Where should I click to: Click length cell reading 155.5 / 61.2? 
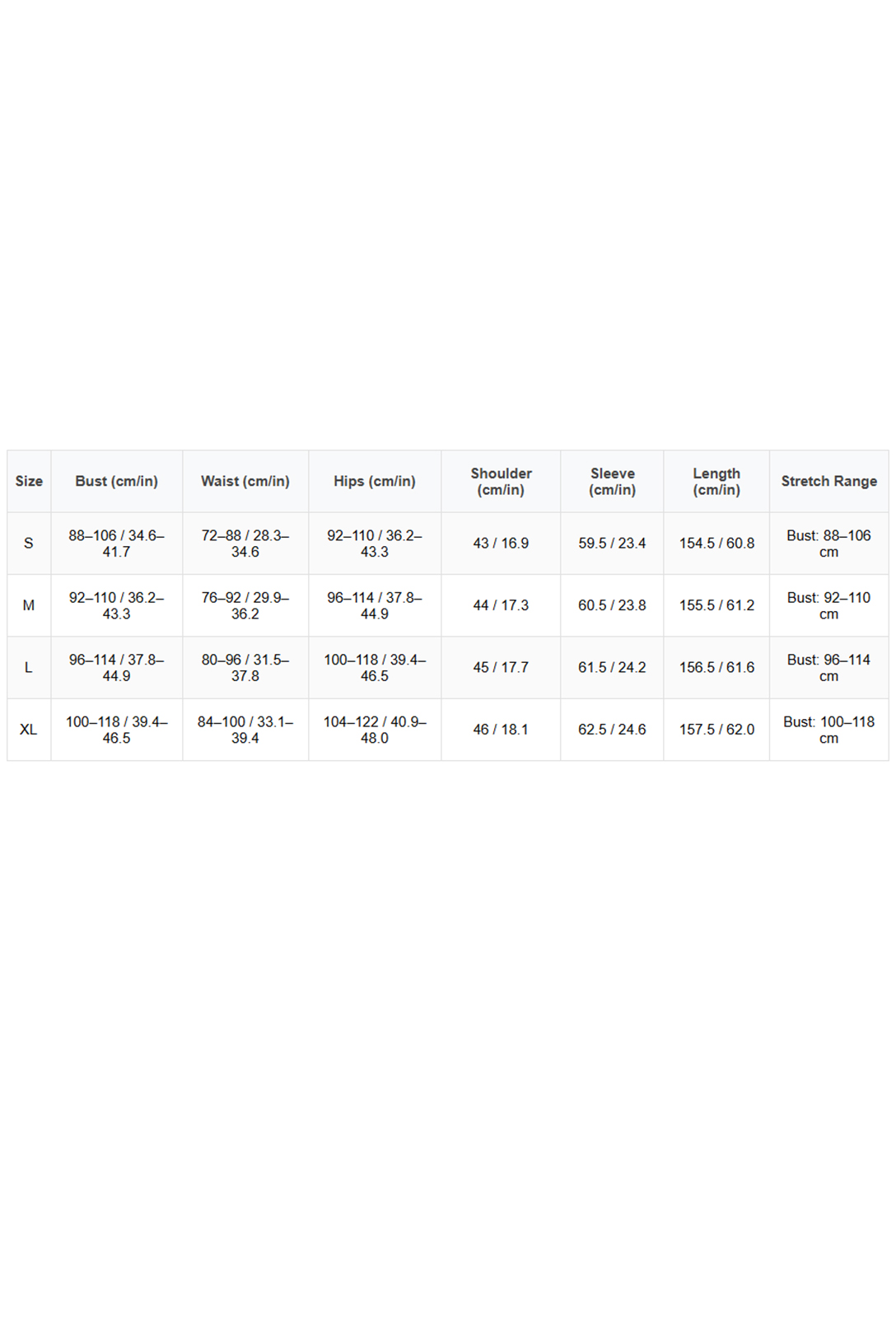716,605
